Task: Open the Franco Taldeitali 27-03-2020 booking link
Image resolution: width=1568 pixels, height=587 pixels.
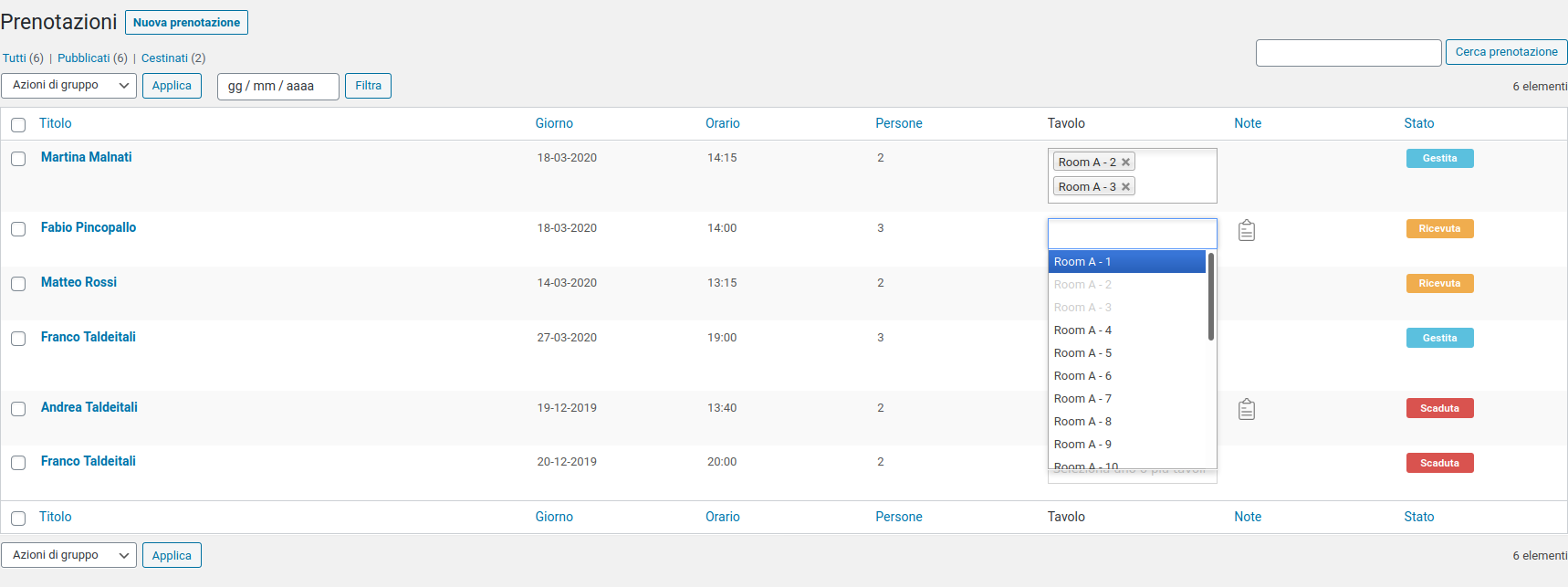Action: tap(89, 337)
